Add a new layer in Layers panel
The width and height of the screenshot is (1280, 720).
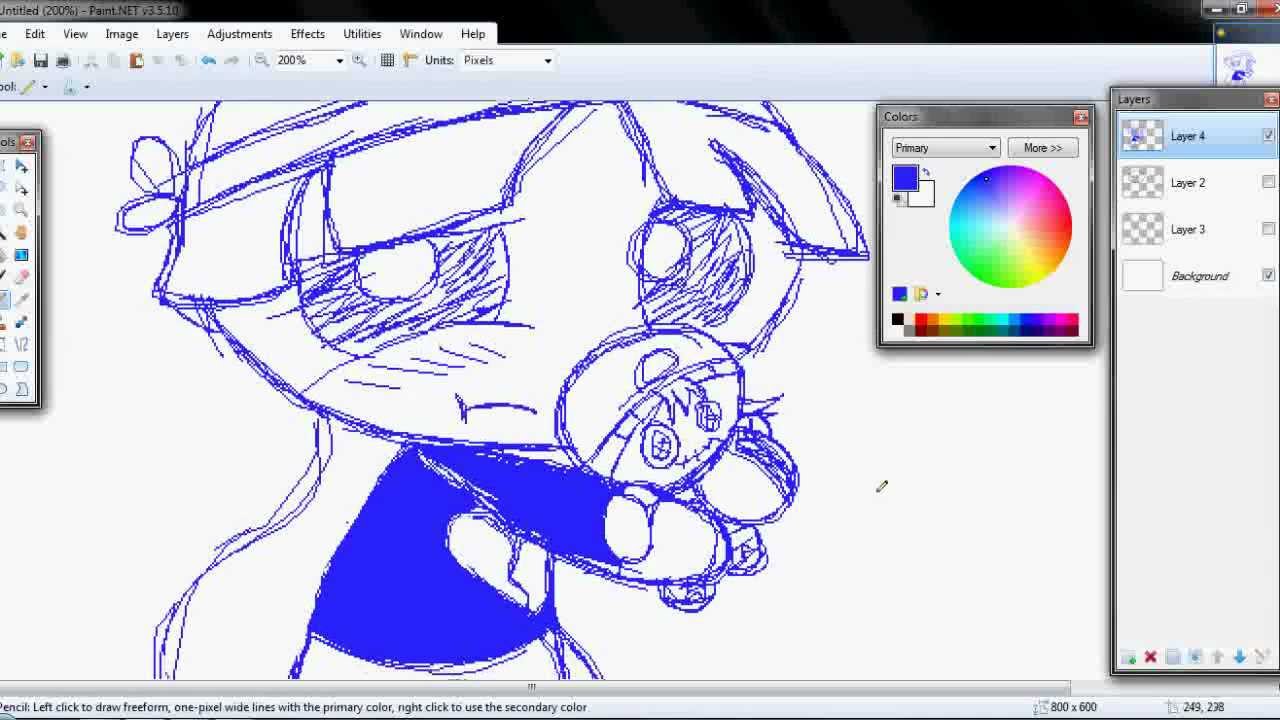point(1128,657)
